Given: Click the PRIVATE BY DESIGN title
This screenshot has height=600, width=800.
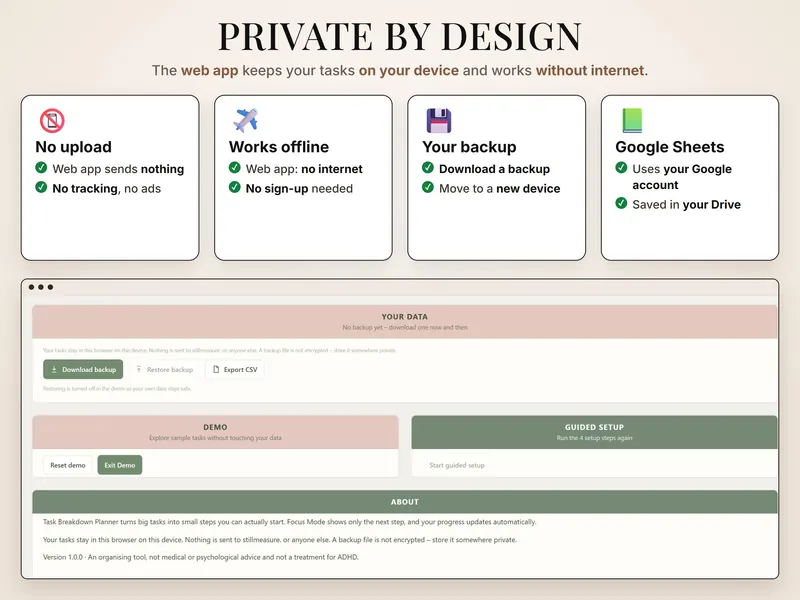Looking at the screenshot, I should [x=399, y=36].
